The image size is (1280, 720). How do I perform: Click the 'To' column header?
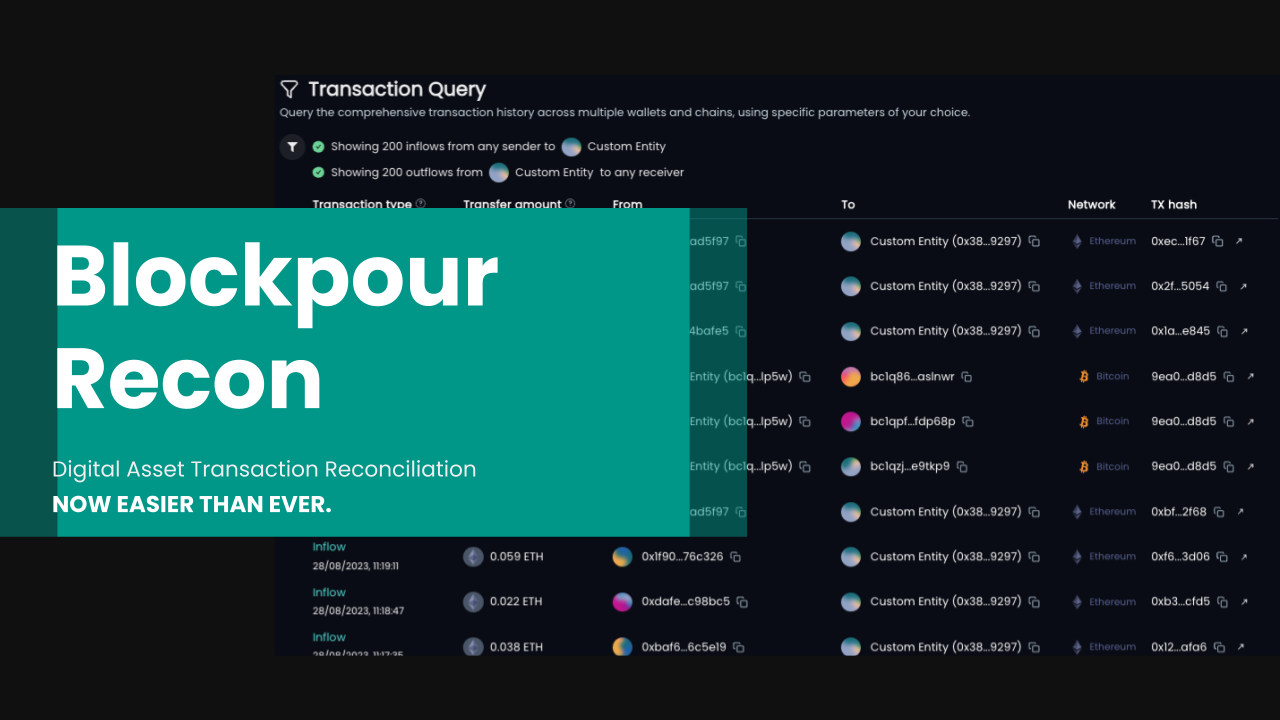click(848, 204)
